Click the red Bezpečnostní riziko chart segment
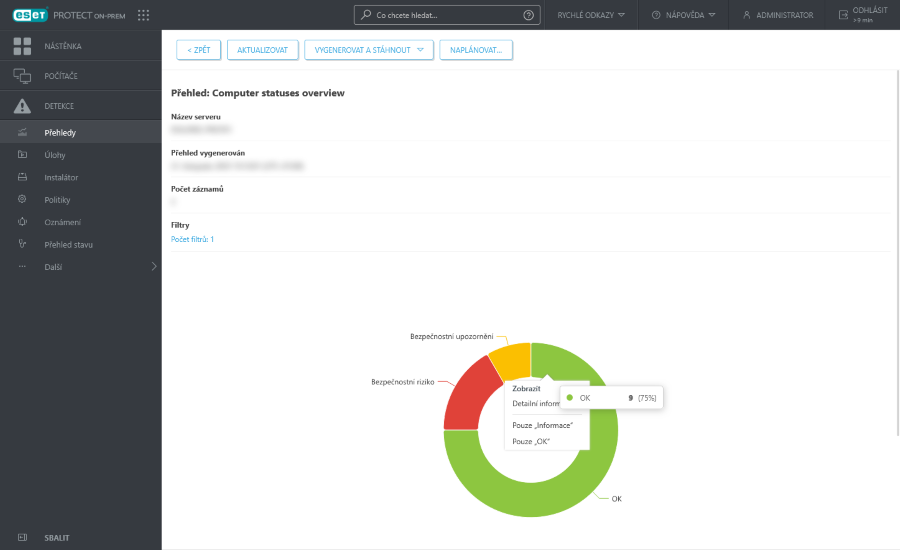The width and height of the screenshot is (900, 550). [462, 403]
